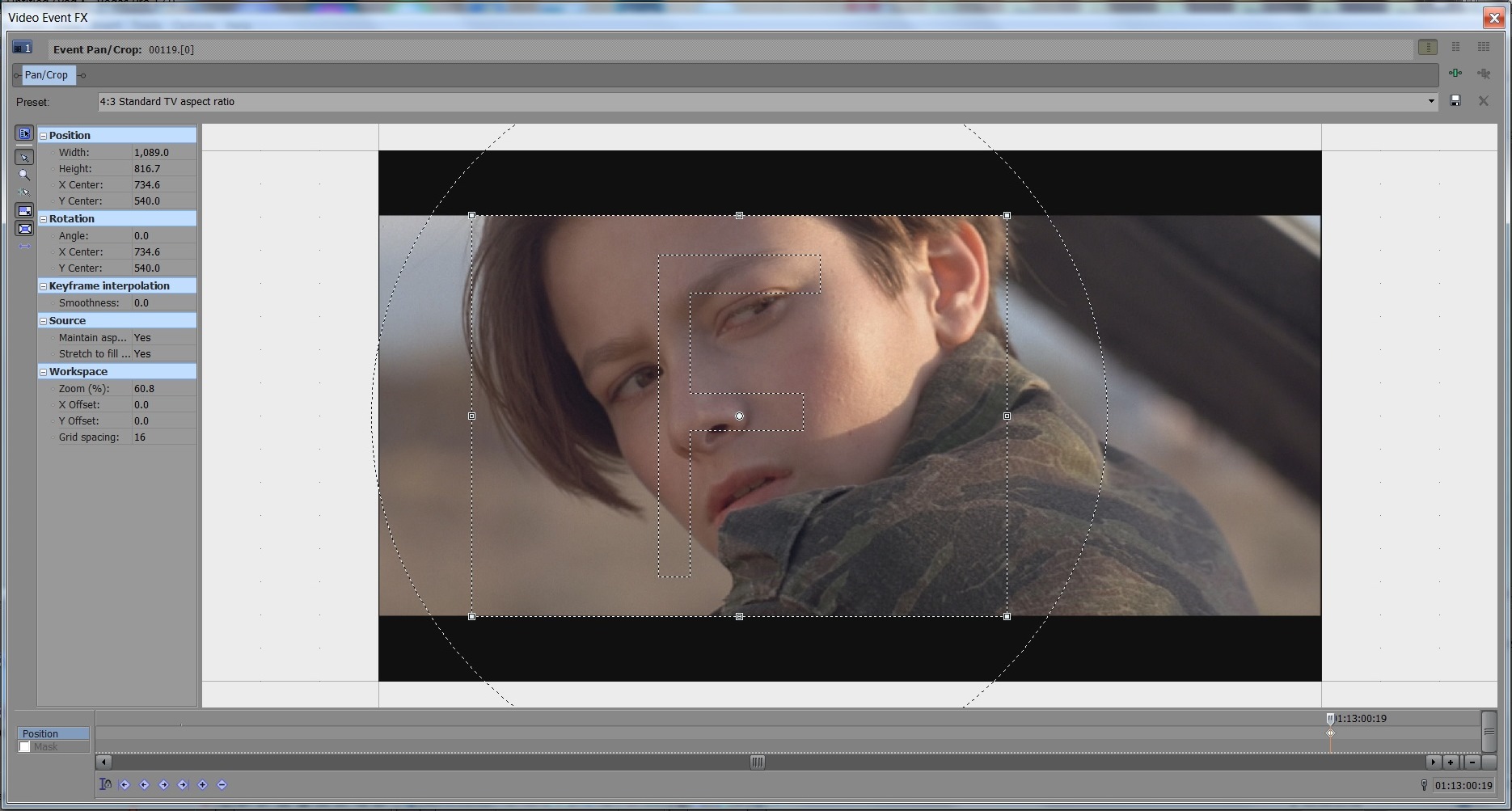Click the crop top-edge middle handle

(739, 216)
